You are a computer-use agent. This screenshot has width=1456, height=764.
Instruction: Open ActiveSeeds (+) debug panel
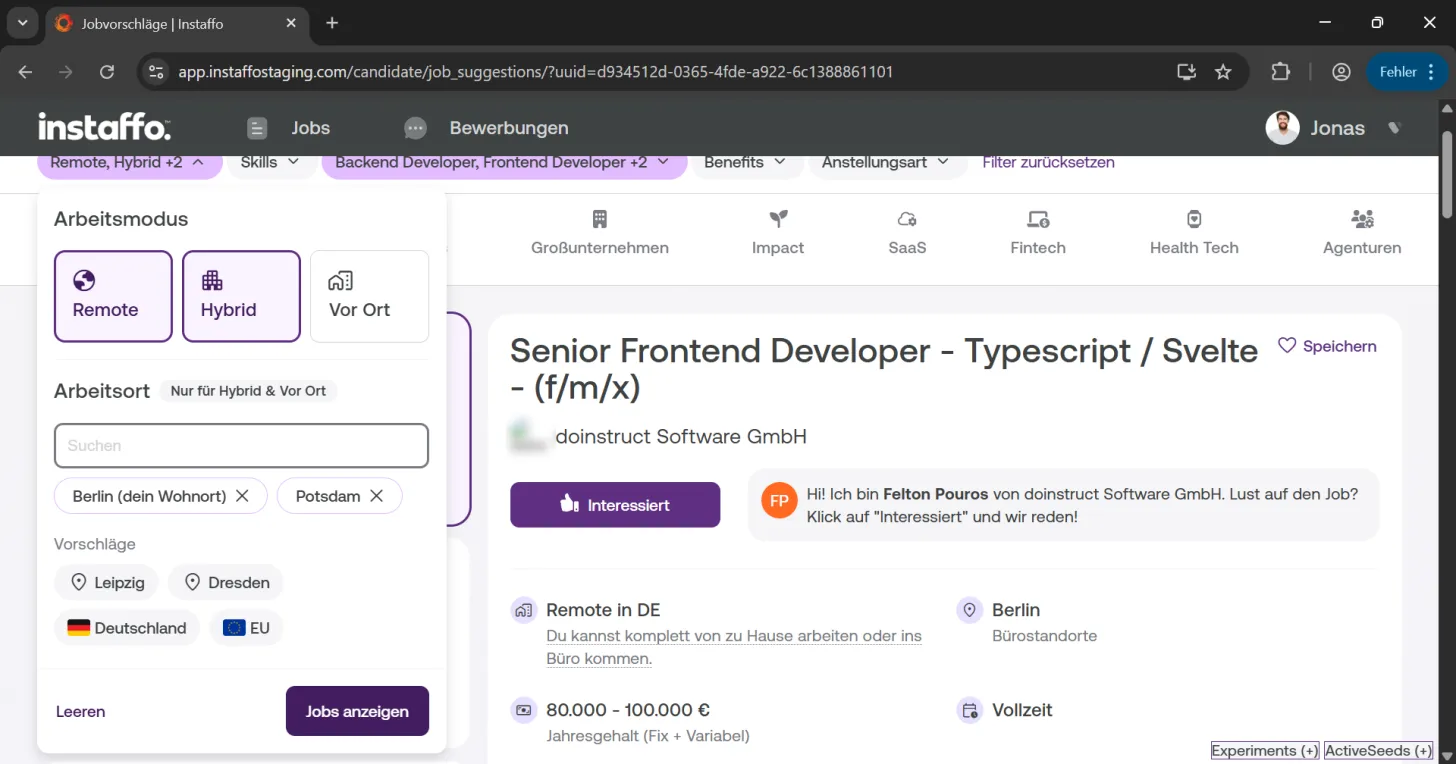click(x=1378, y=750)
